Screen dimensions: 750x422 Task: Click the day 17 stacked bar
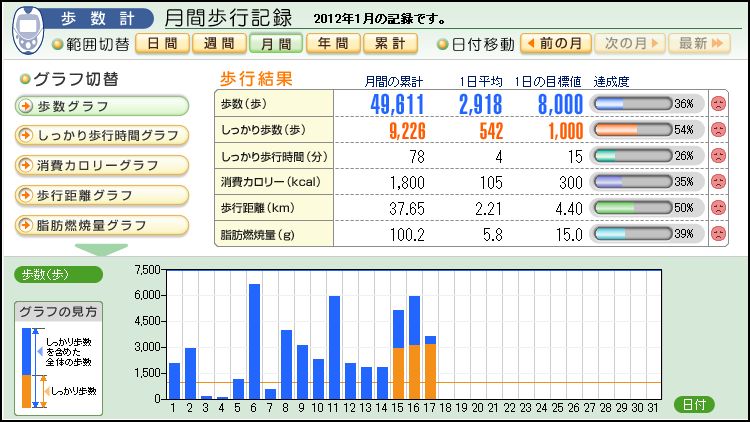tap(430, 367)
